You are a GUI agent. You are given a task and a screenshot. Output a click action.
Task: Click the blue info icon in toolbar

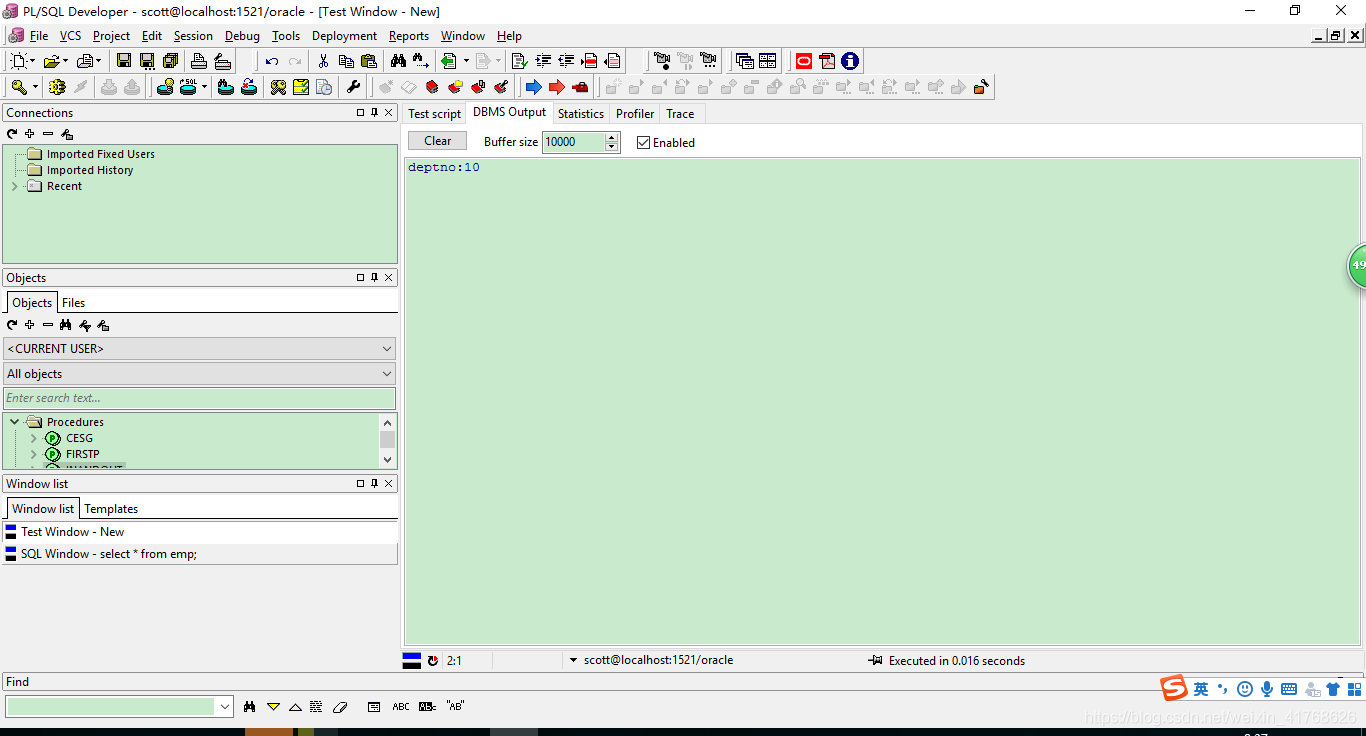[850, 61]
